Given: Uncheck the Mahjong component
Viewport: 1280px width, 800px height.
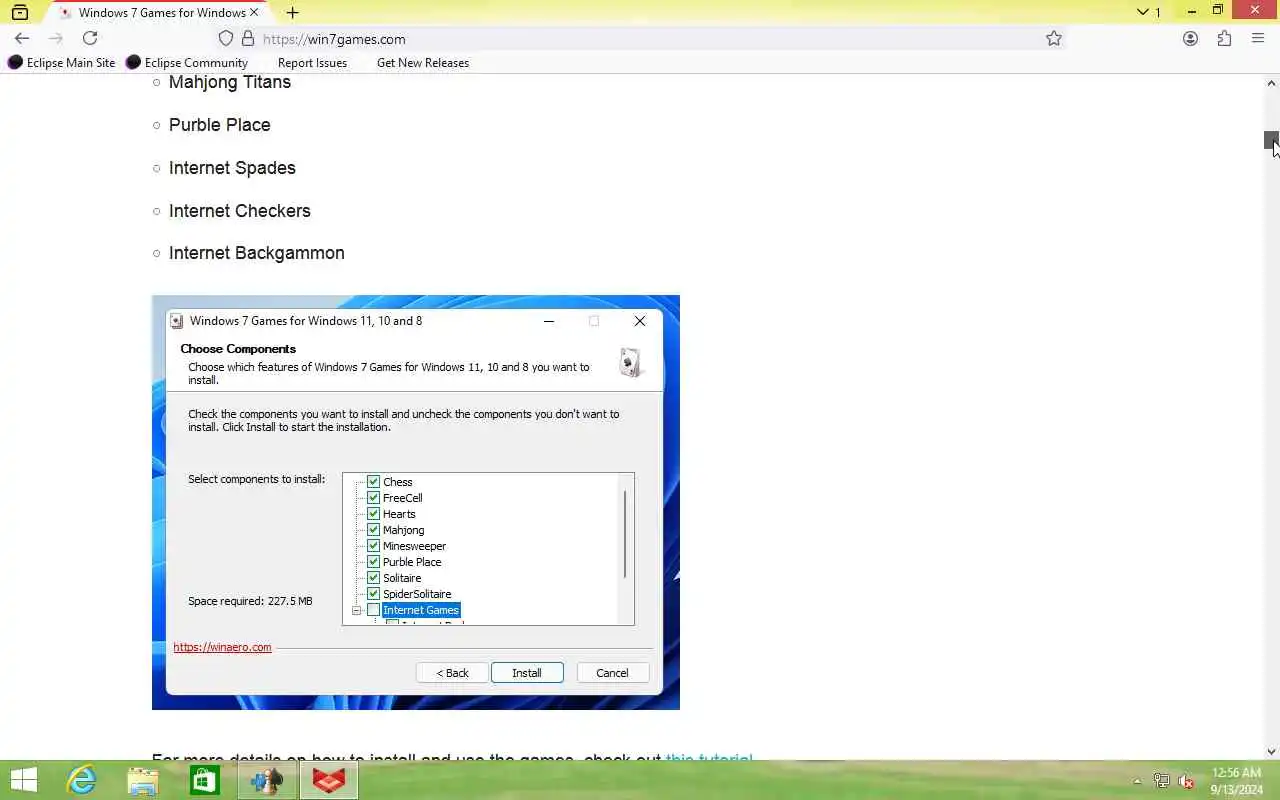Looking at the screenshot, I should coord(373,530).
